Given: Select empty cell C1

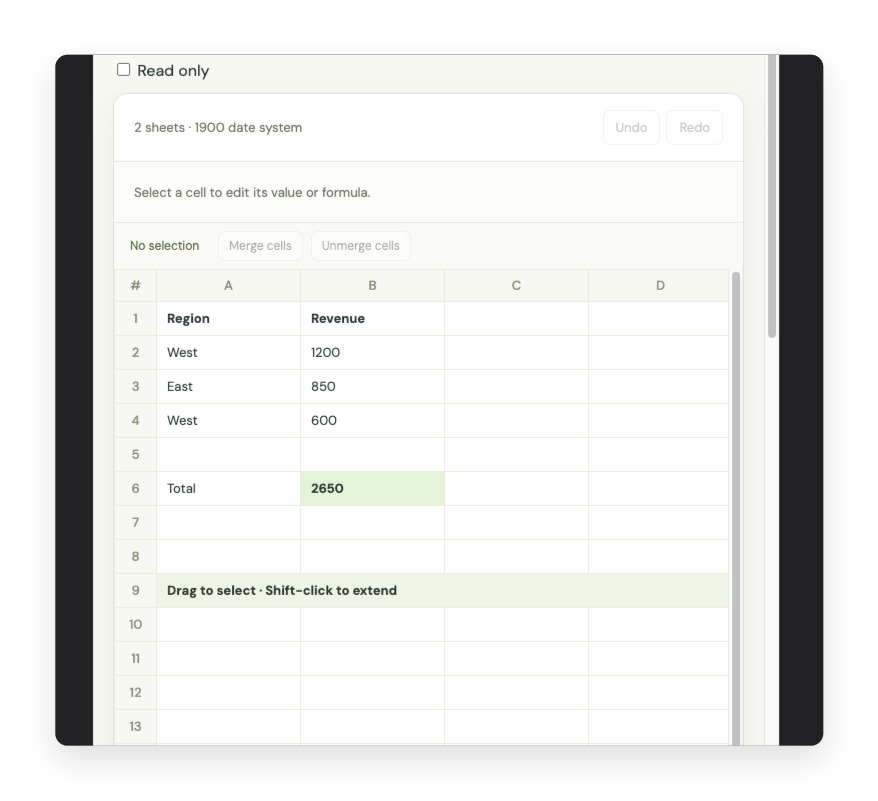Looking at the screenshot, I should pos(516,319).
